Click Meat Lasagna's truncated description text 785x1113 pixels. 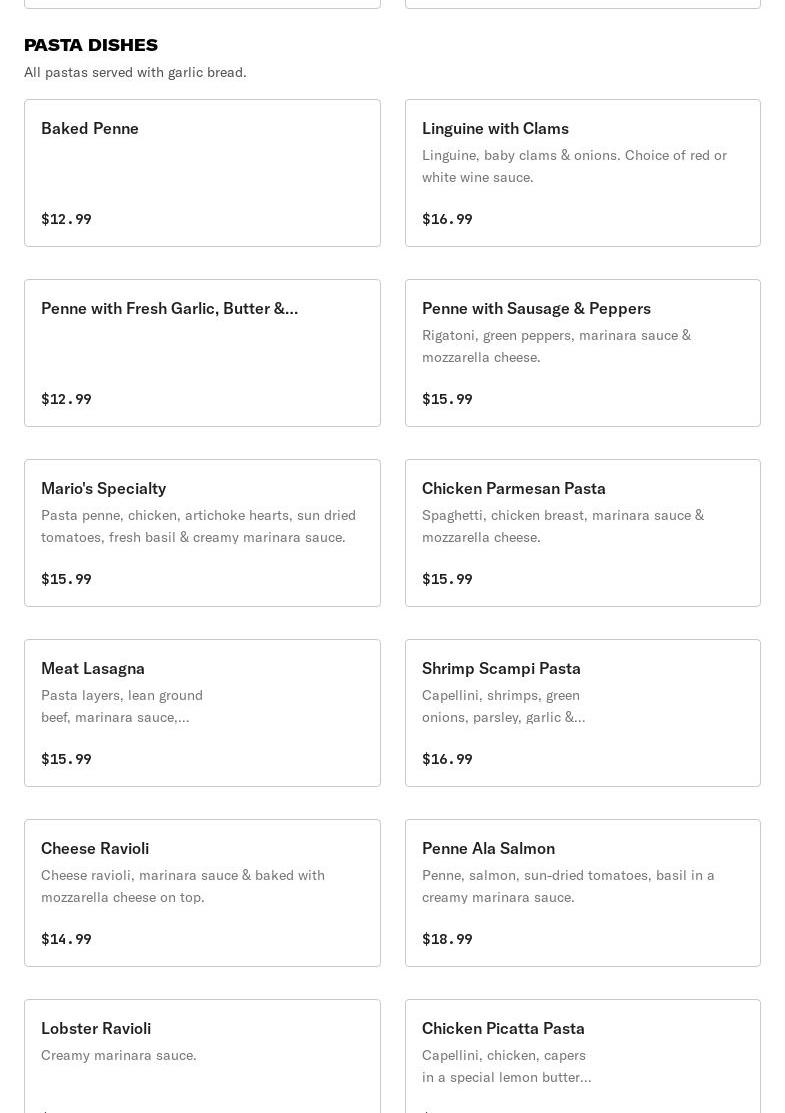tap(122, 706)
